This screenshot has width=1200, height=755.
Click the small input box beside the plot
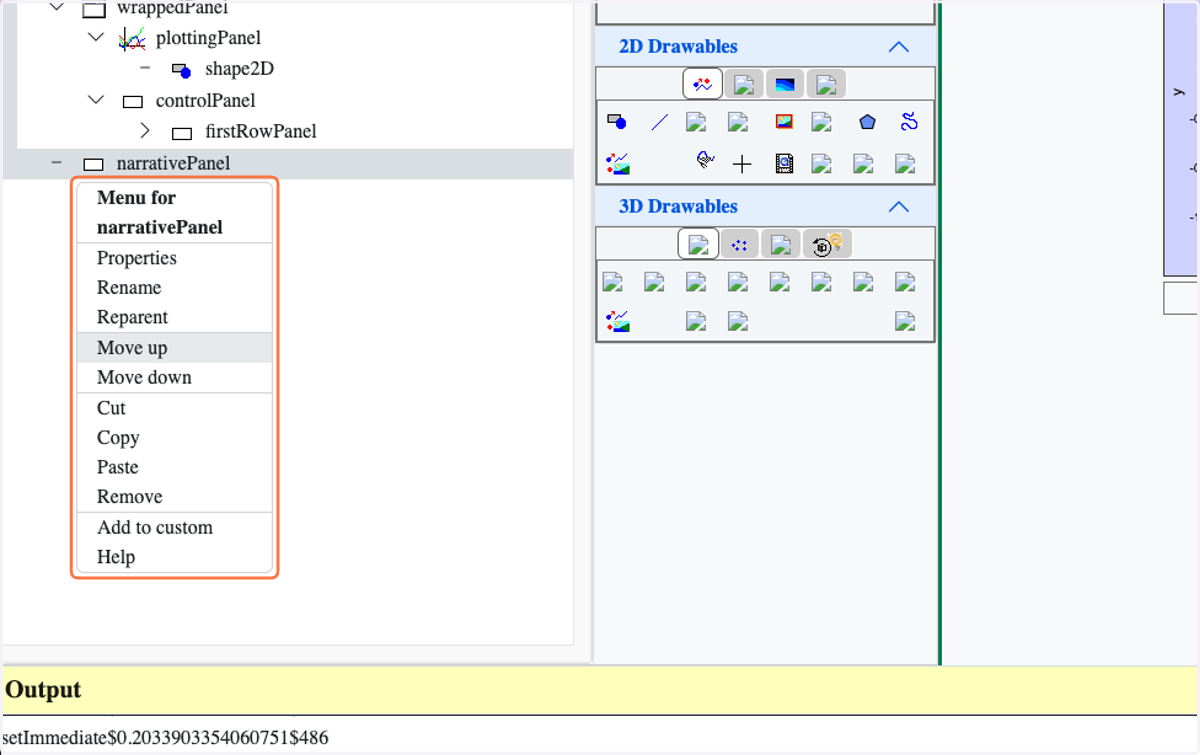pos(1182,298)
